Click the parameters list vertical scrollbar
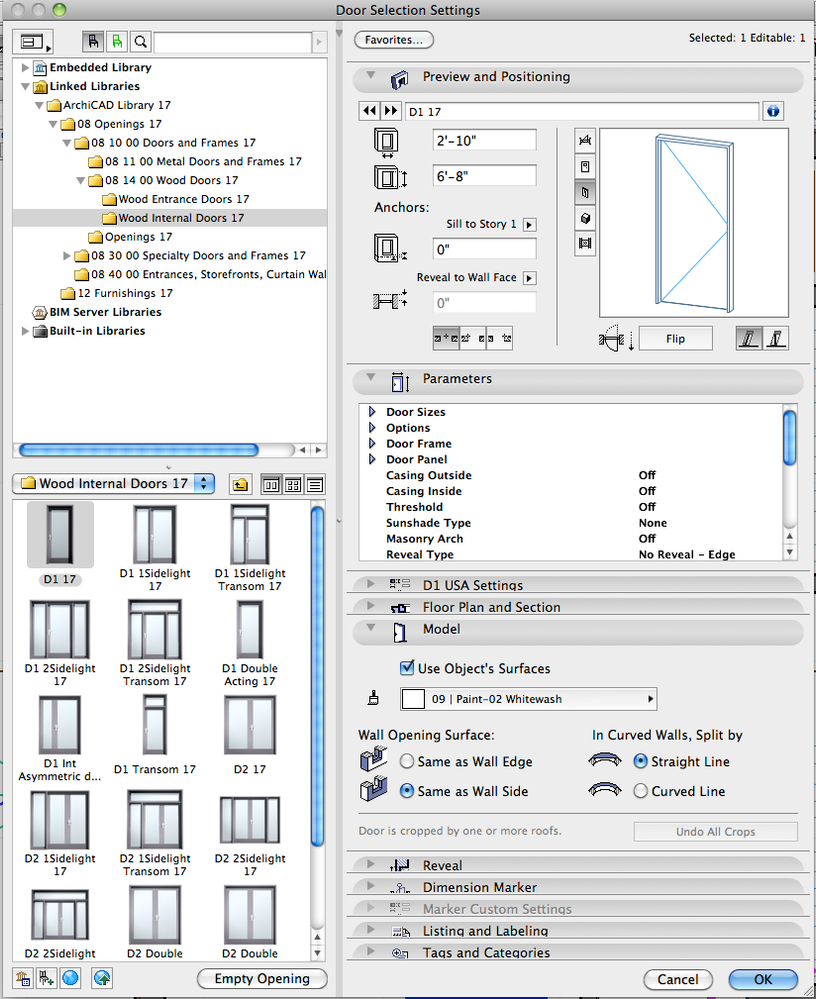The width and height of the screenshot is (816, 999). (789, 438)
